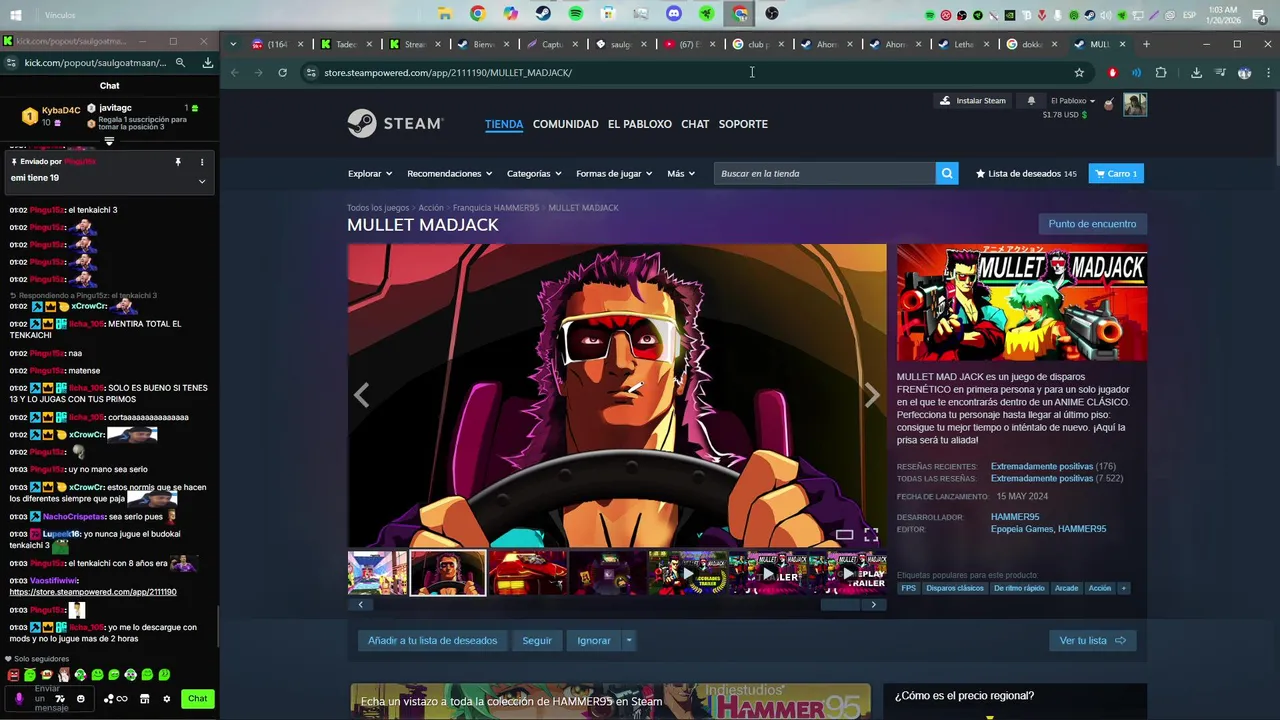1280x720 pixels.
Task: Open the Epopeia Games publisher link
Action: point(1021,529)
